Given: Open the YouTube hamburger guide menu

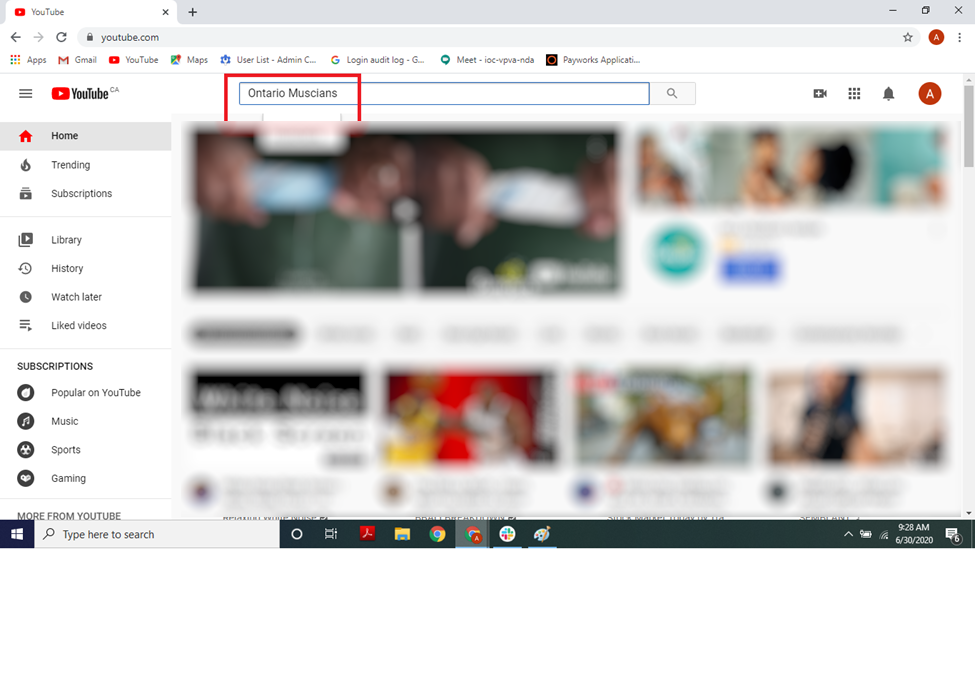Looking at the screenshot, I should [25, 94].
